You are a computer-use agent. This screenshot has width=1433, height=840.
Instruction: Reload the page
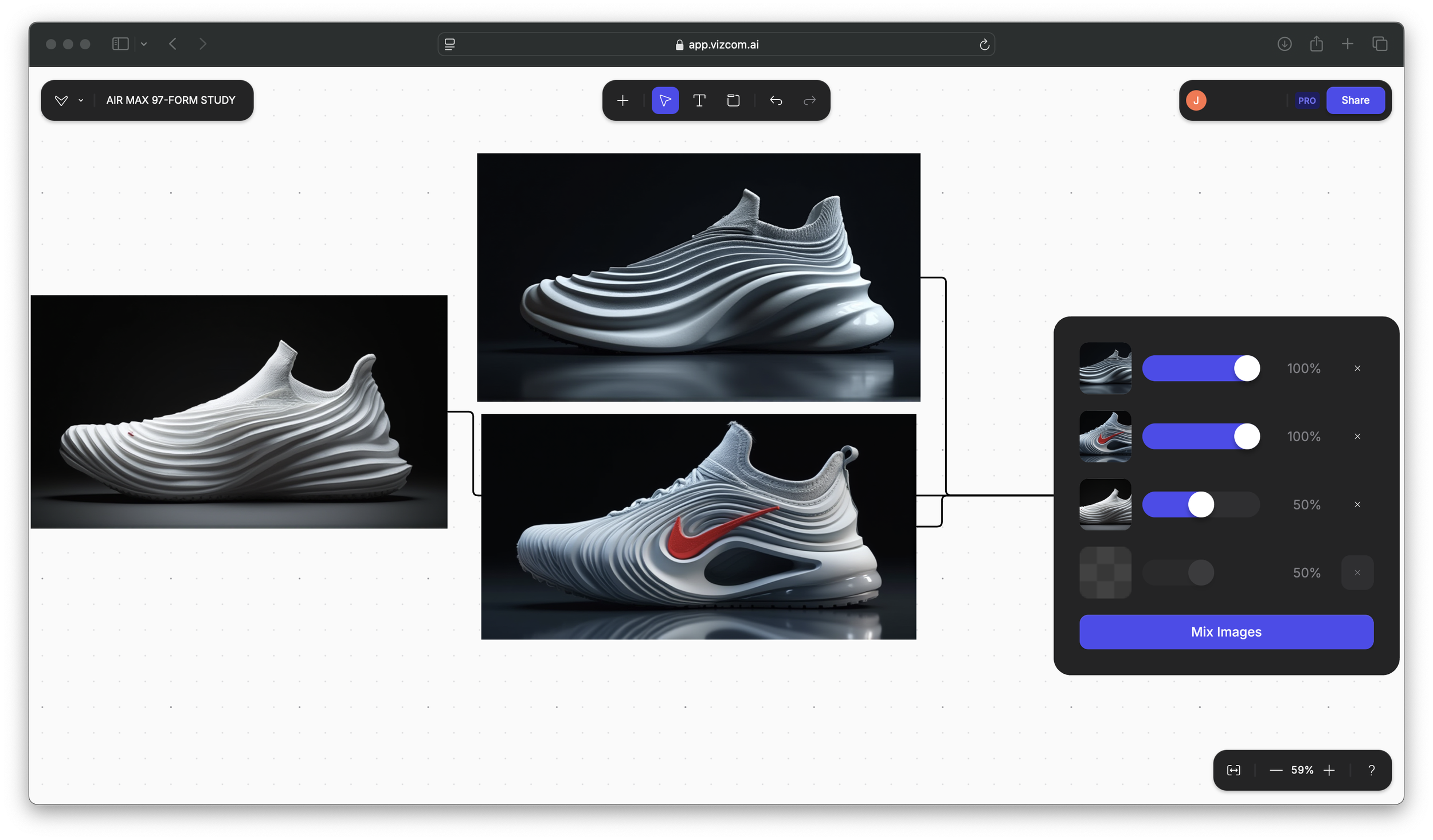984,44
